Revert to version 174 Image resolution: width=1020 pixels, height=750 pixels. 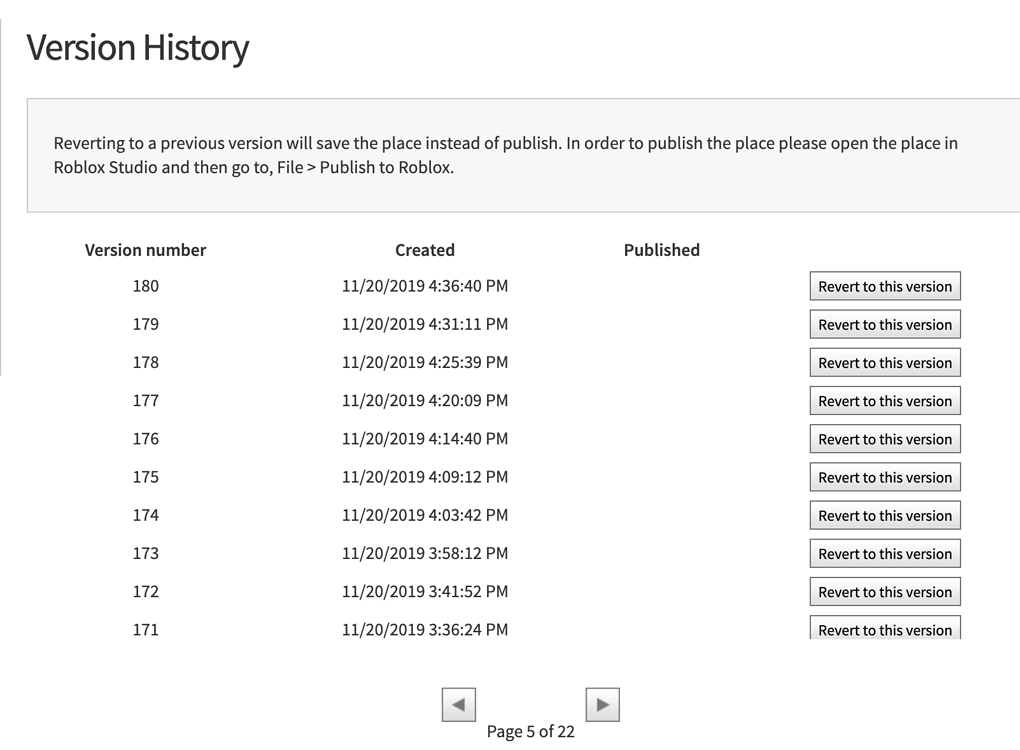pyautogui.click(x=885, y=515)
